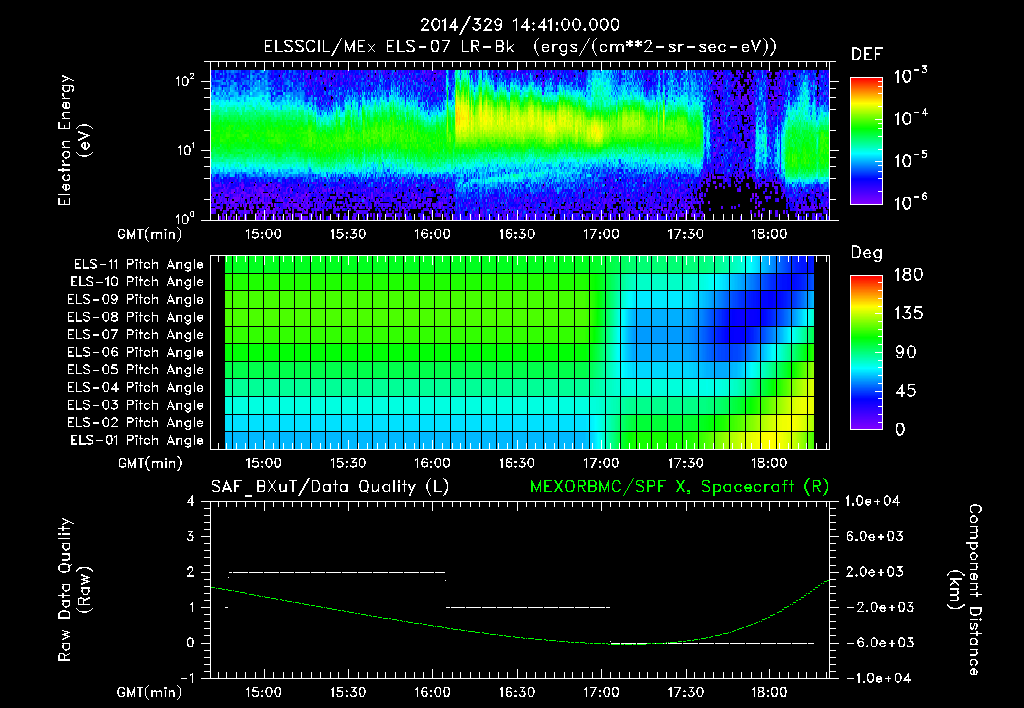Image resolution: width=1024 pixels, height=708 pixels.
Task: Select the ELS-03 Pitch Angle row label
Action: (x=136, y=405)
